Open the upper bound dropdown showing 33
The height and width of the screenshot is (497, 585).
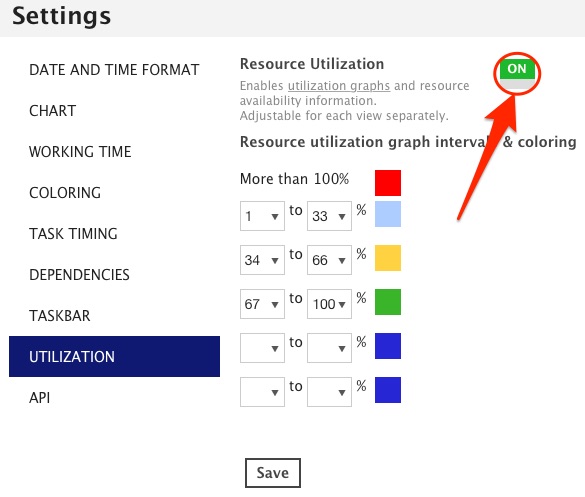click(x=329, y=216)
